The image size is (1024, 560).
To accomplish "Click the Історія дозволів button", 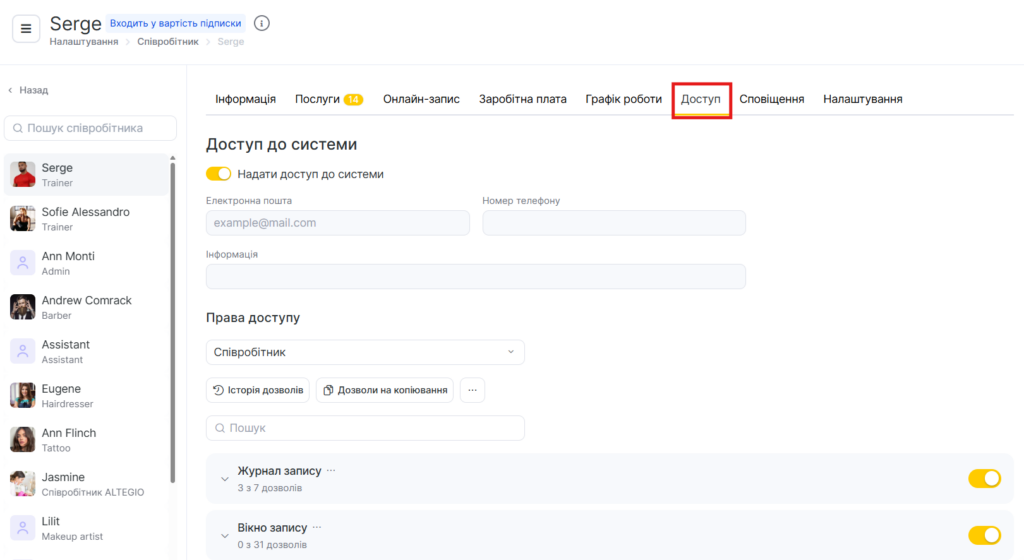I will click(258, 390).
